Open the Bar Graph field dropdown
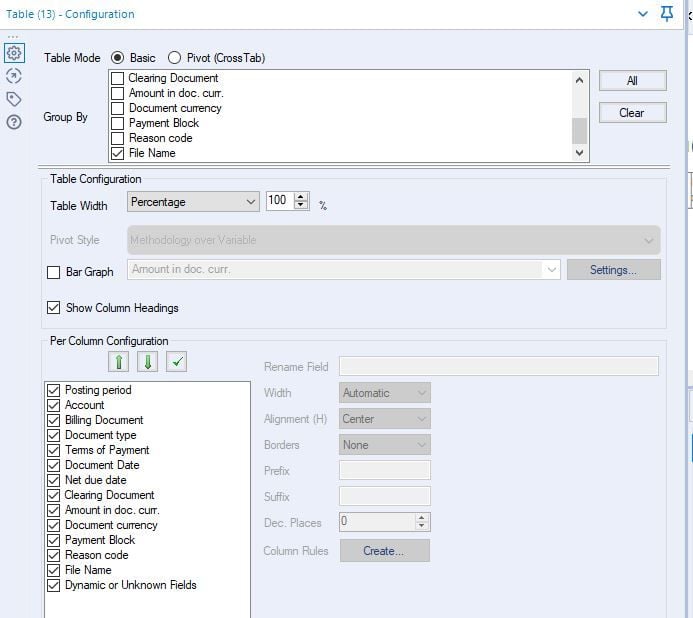Screen dimensions: 693x618 (x=344, y=270)
